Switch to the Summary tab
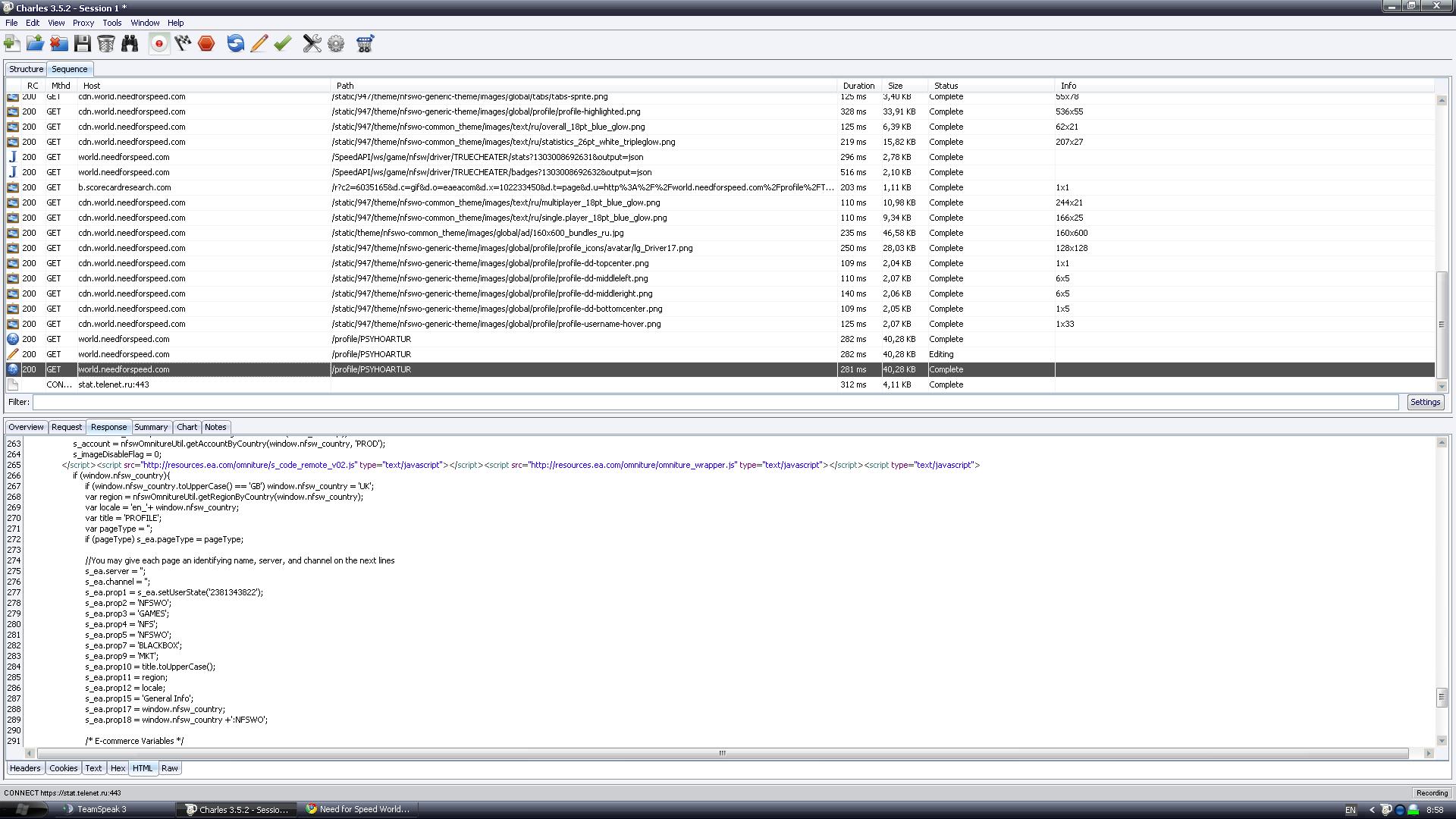Viewport: 1456px width, 819px height. pyautogui.click(x=151, y=427)
